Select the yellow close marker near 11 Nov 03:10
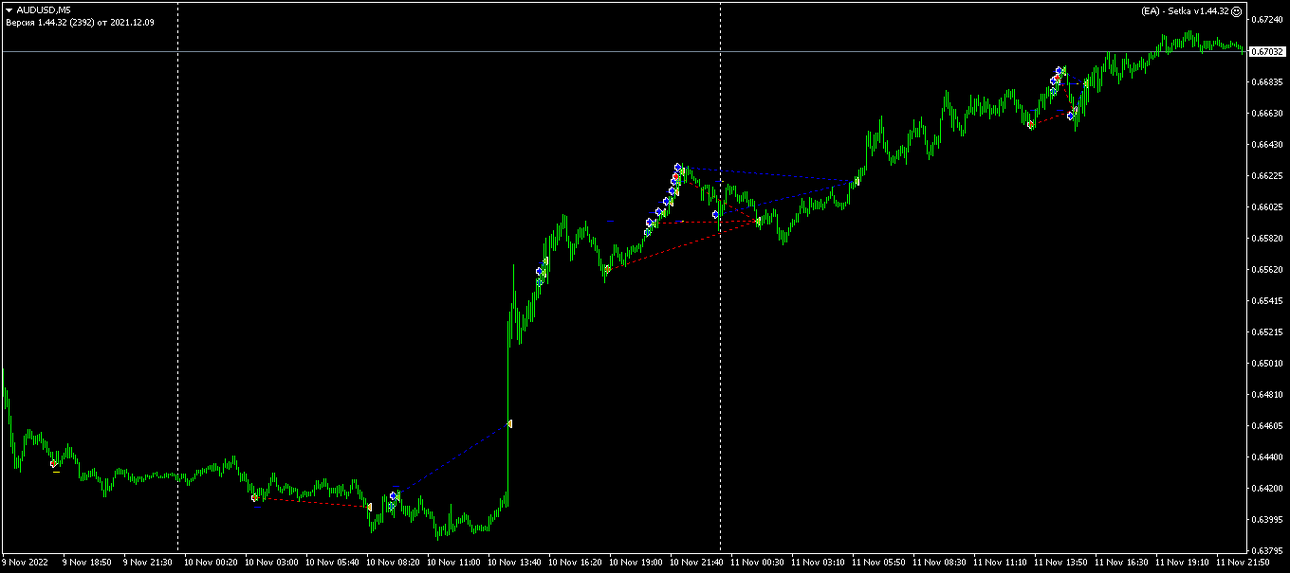The height and width of the screenshot is (573, 1290). [x=856, y=182]
